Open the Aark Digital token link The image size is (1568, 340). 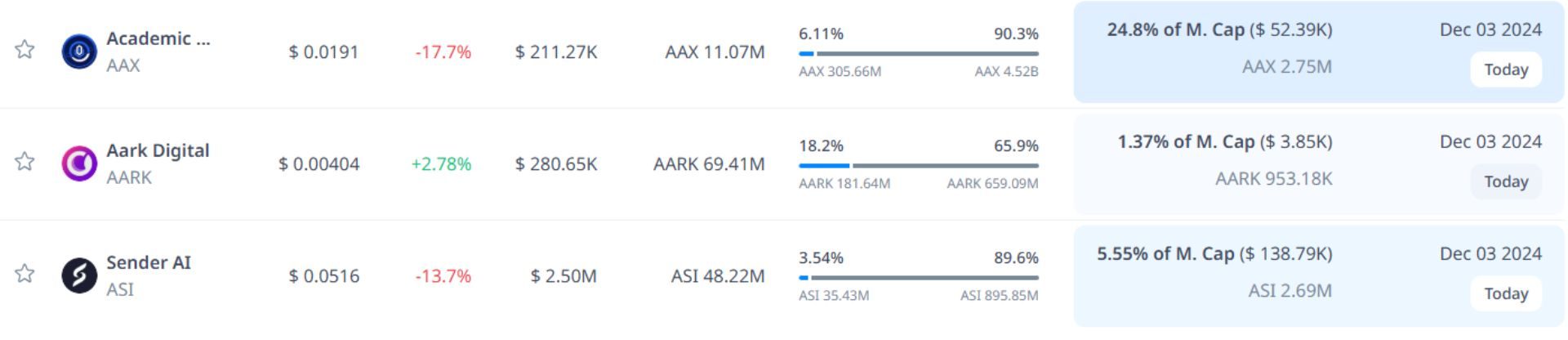158,150
